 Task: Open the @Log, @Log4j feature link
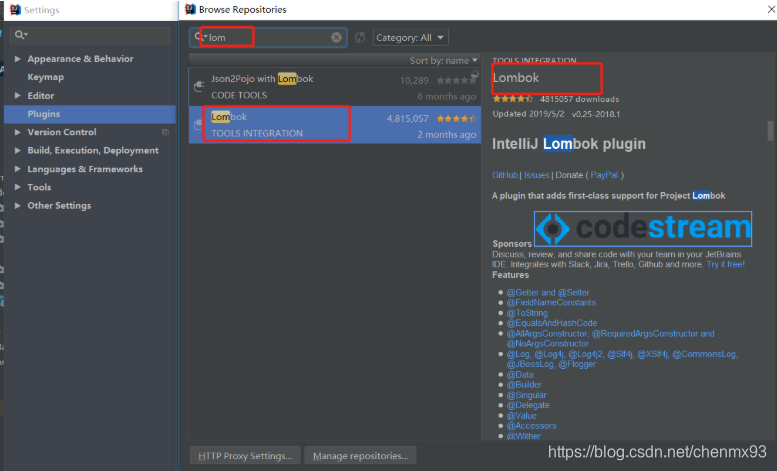[535, 354]
